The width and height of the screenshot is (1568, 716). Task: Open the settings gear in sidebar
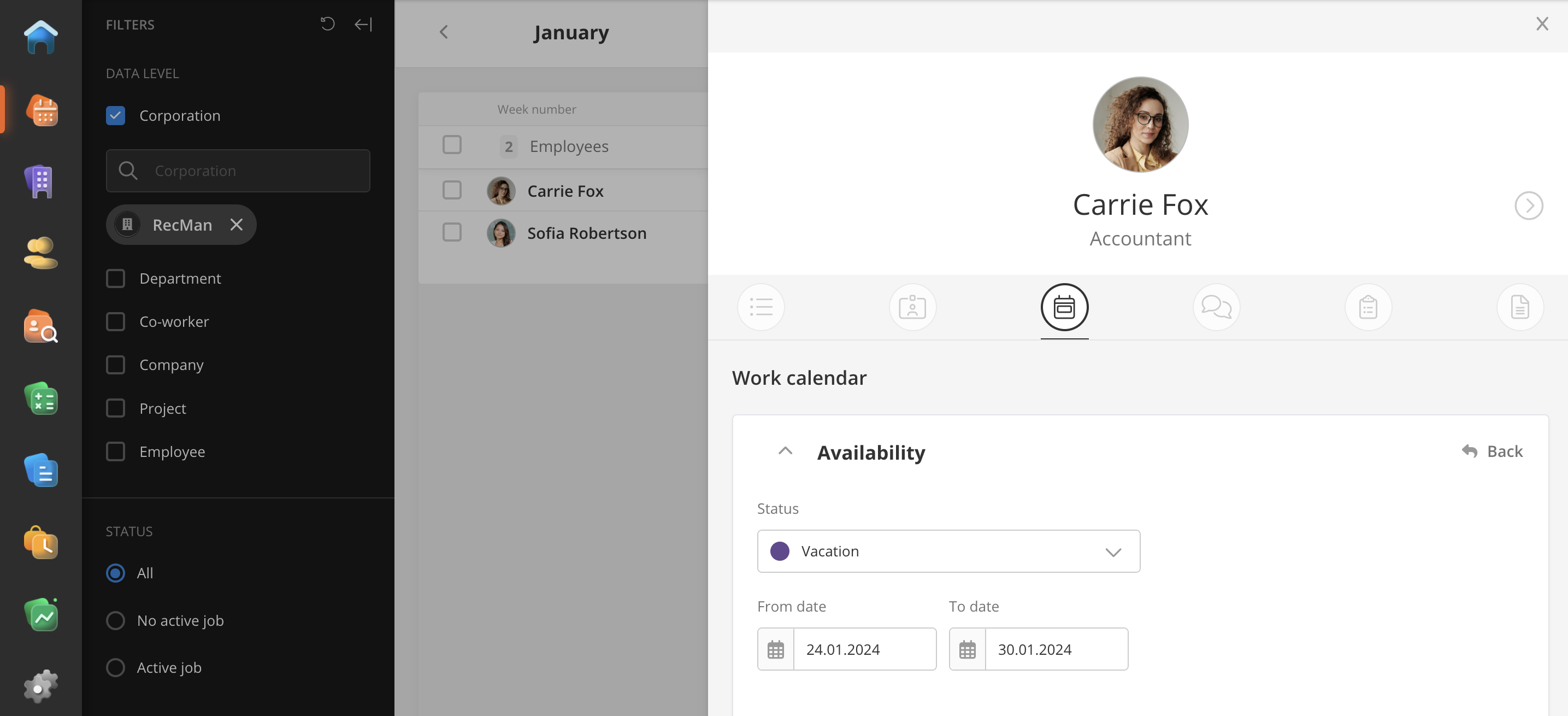(41, 687)
